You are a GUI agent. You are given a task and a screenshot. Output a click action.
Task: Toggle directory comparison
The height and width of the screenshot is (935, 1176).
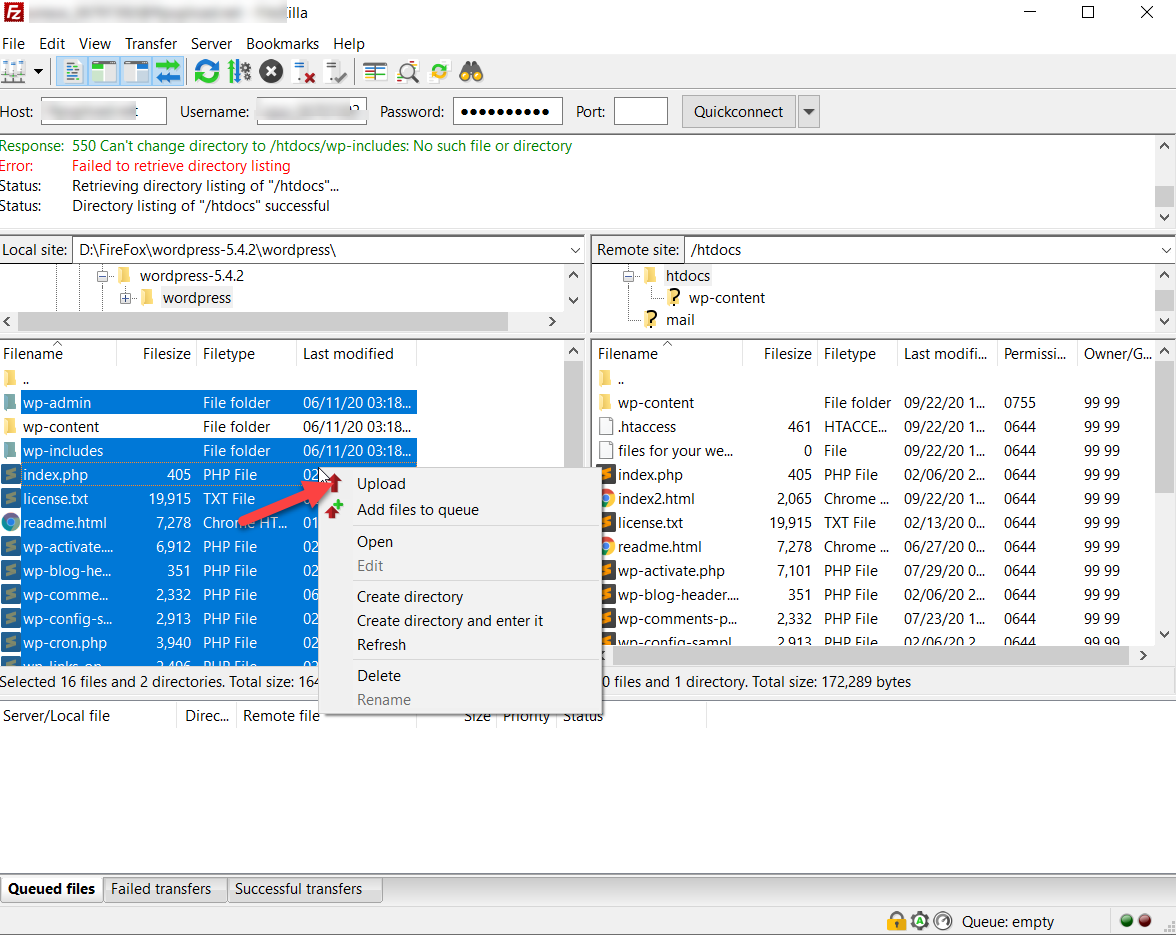[x=407, y=72]
